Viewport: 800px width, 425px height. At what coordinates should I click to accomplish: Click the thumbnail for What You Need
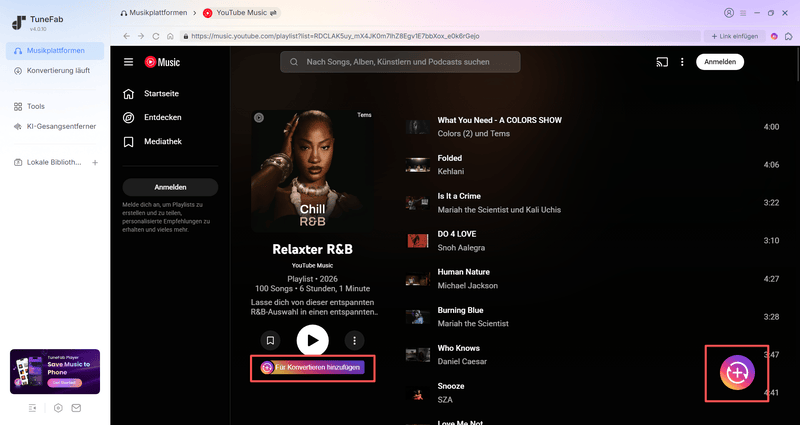pos(417,127)
